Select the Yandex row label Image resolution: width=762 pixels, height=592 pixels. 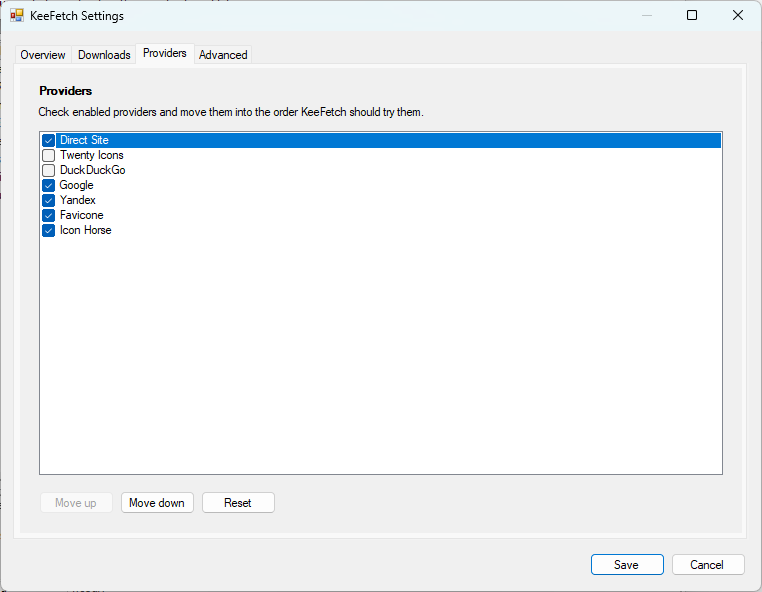tap(78, 200)
